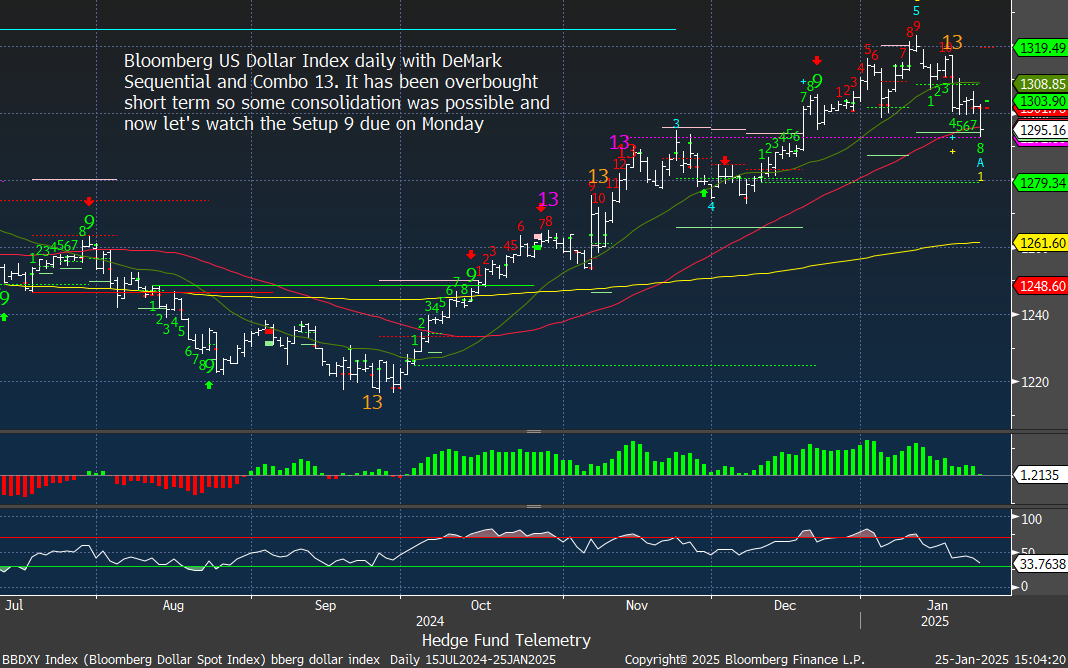Viewport: 1068px width, 668px height.
Task: Click the 1240 price axis tick
Action: [1034, 315]
